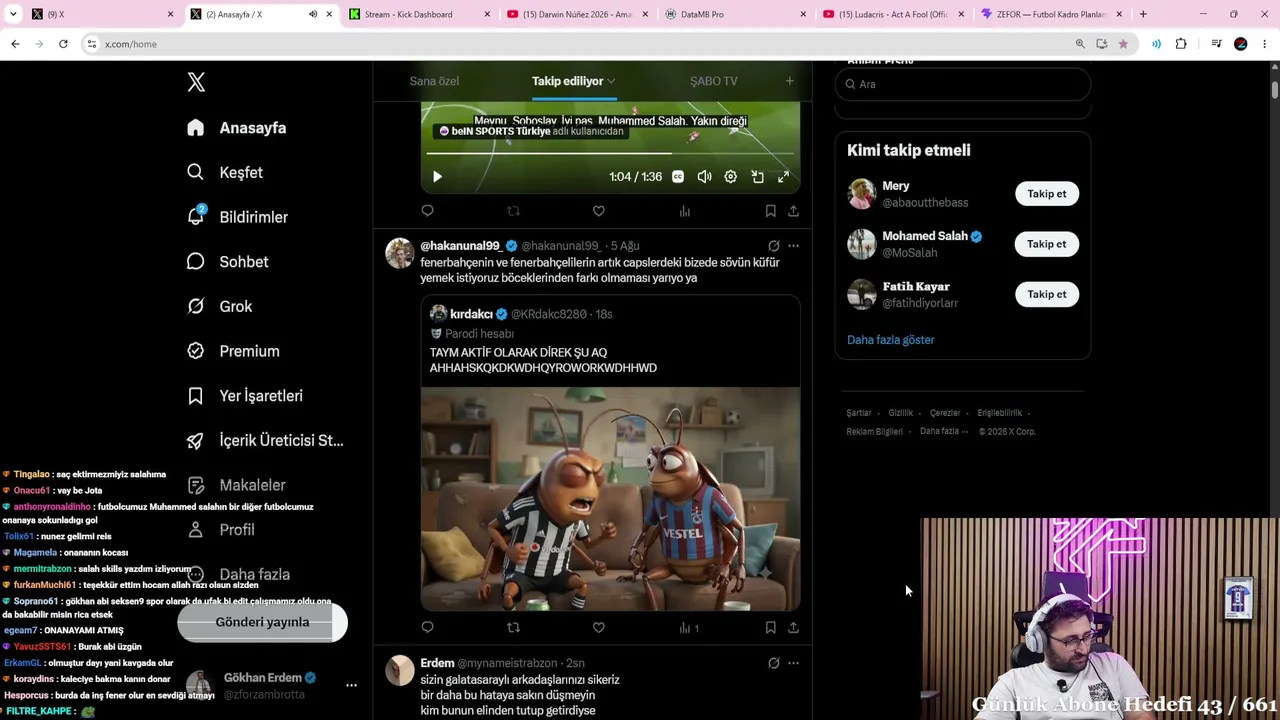
Task: Switch to Stream - Kick Dashboard tab
Action: coord(419,15)
